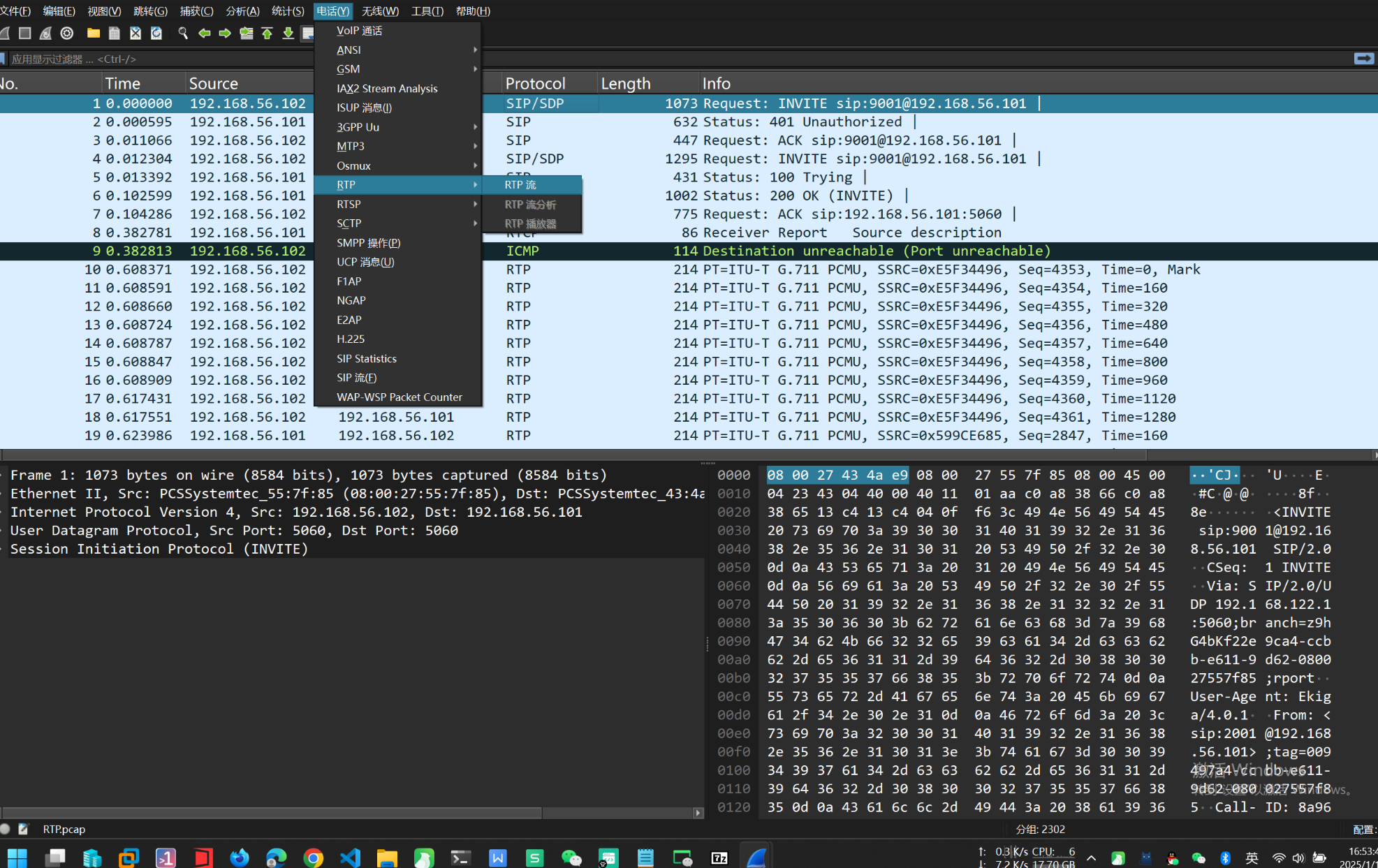Screen dimensions: 1378x868
Task: Jump to the last packet
Action: coord(288,33)
